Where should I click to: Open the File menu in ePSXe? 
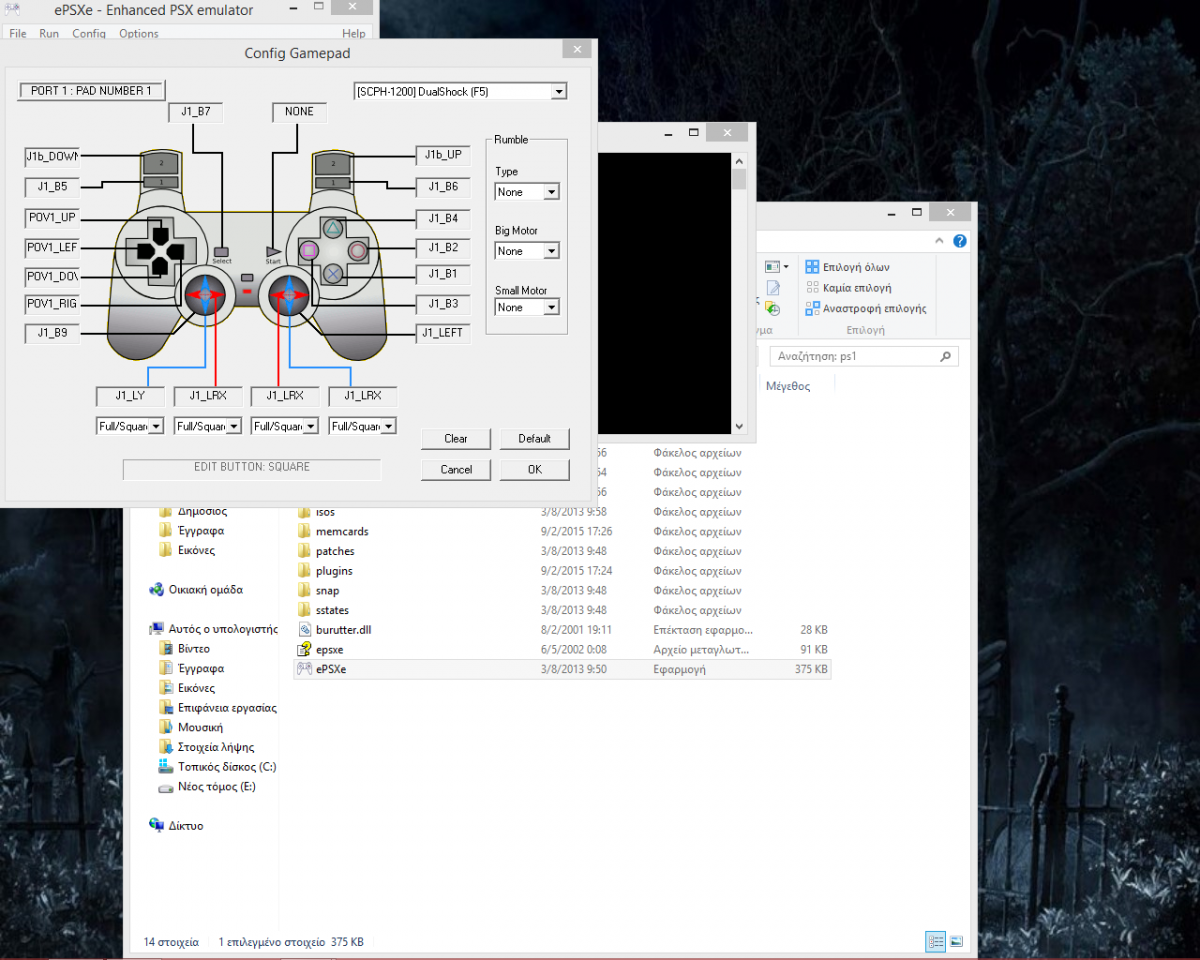pyautogui.click(x=18, y=33)
